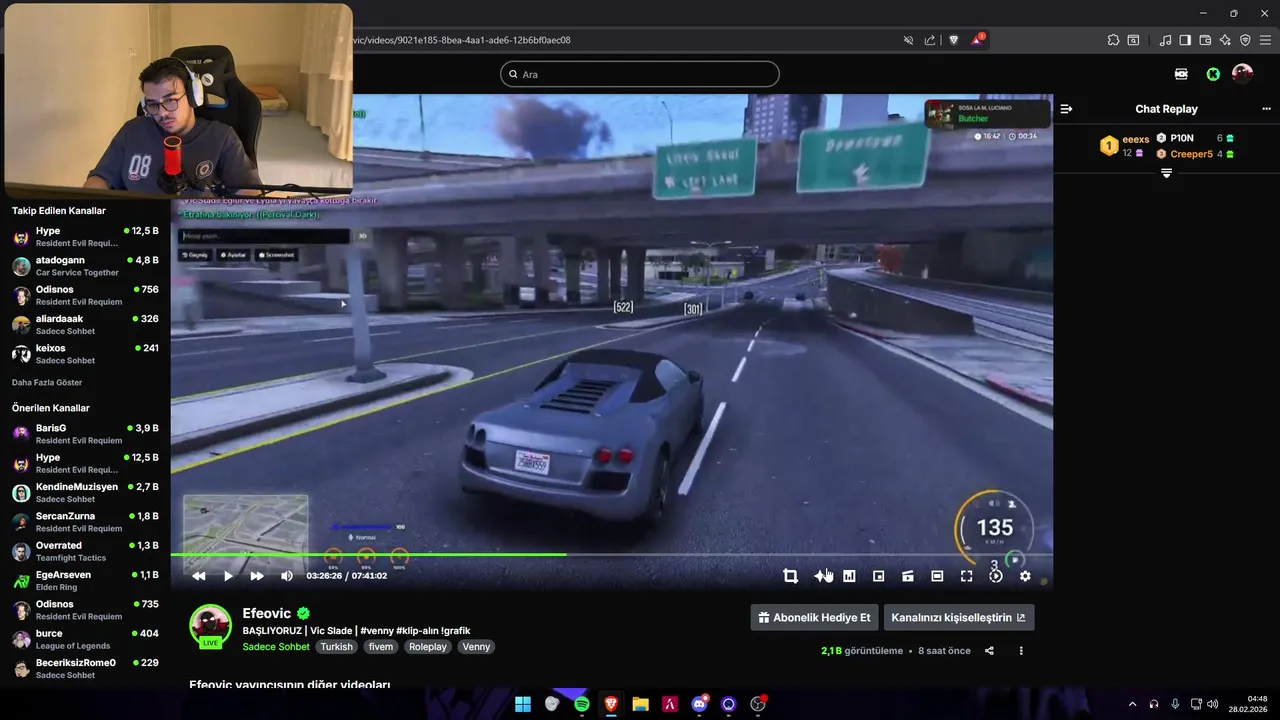Open the Brave Wallet icon

point(1205,40)
